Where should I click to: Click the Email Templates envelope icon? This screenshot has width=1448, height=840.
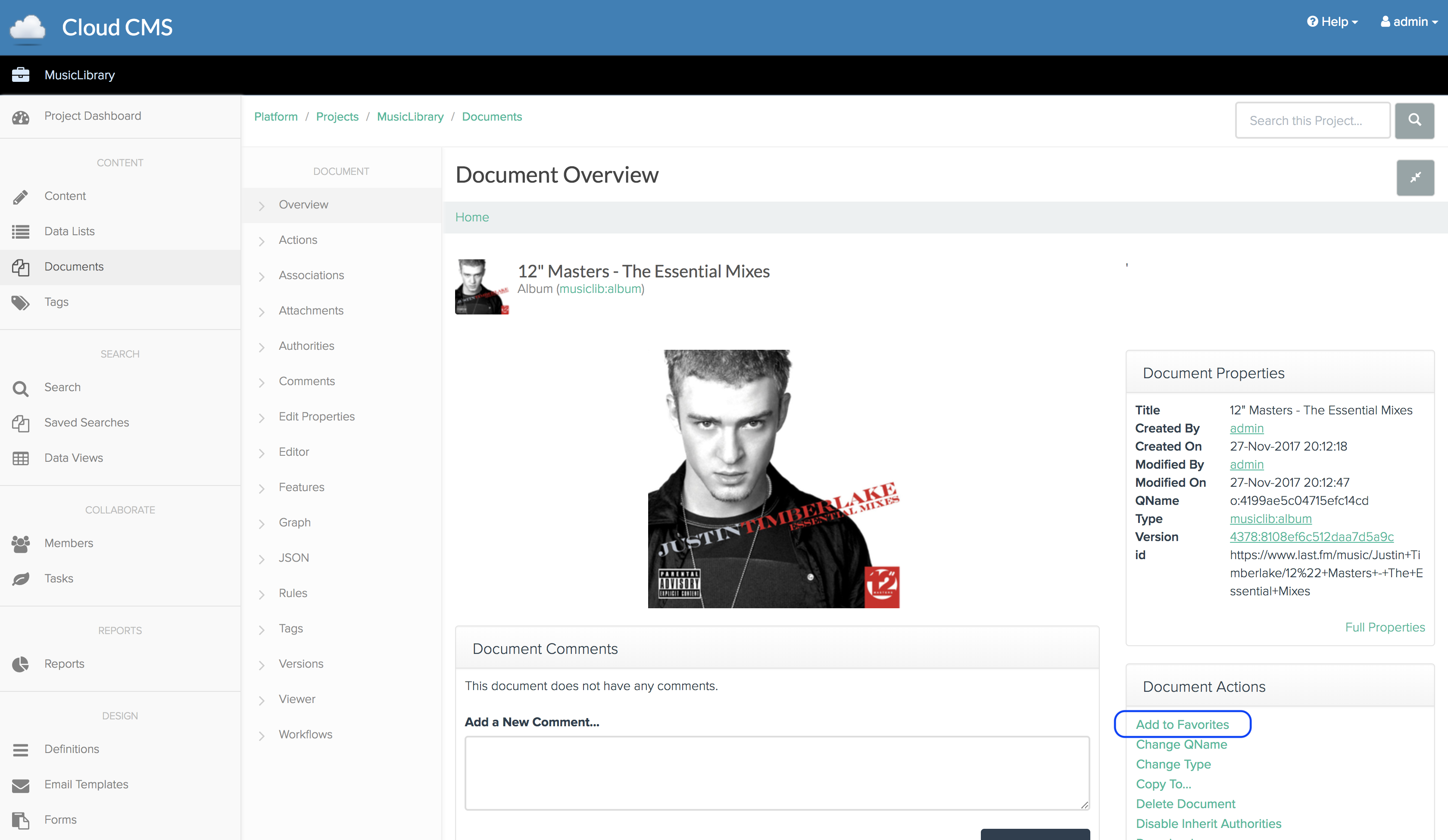(x=21, y=785)
